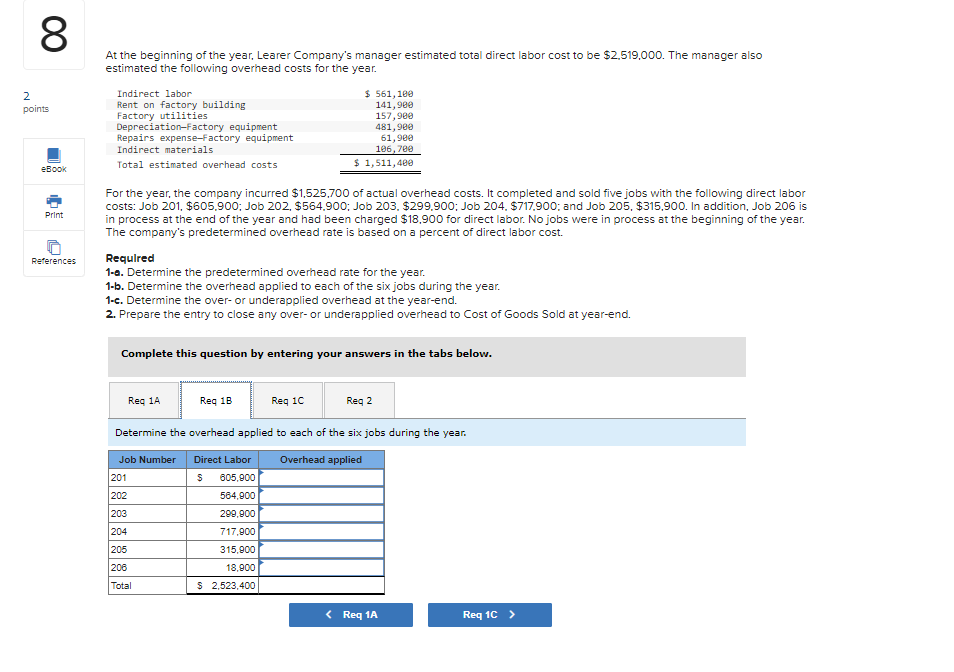Click the Required heading
The height and width of the screenshot is (672, 954).
[x=130, y=258]
